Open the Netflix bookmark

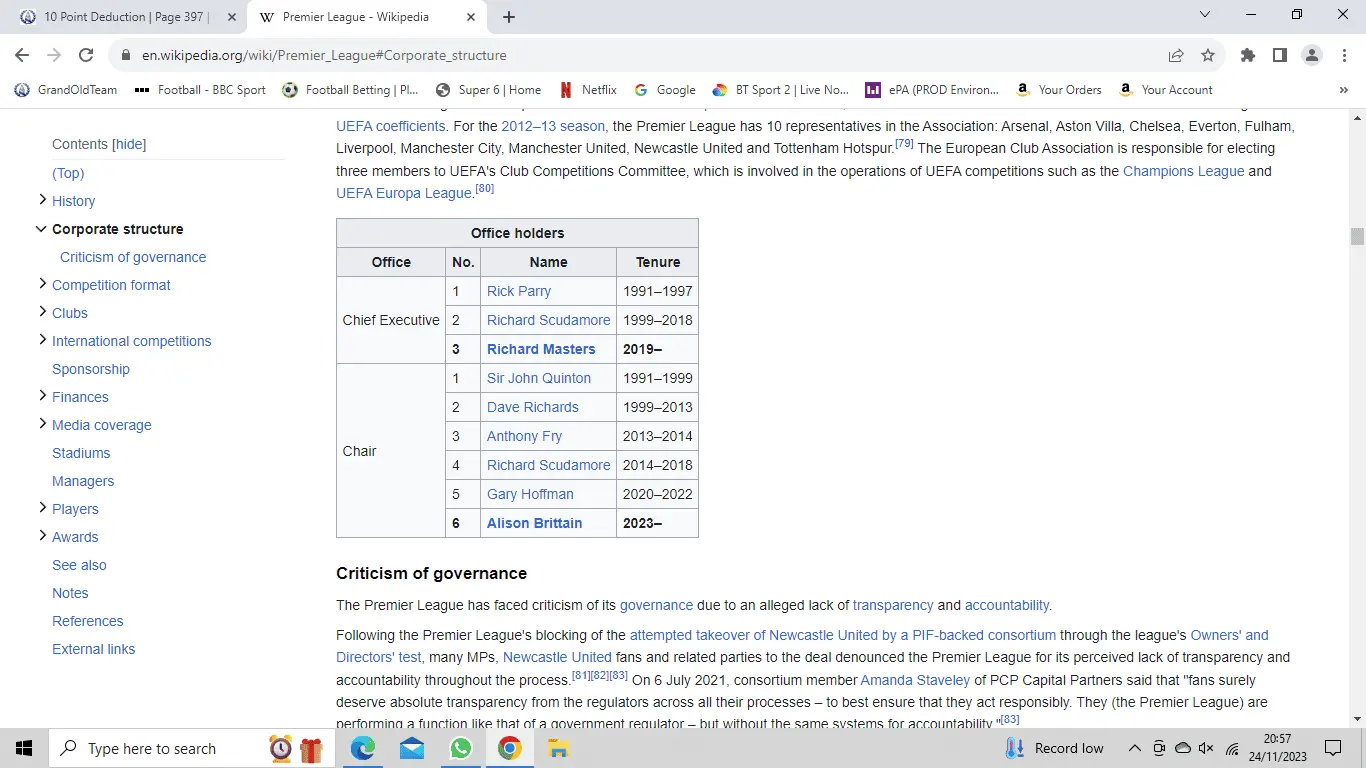587,90
